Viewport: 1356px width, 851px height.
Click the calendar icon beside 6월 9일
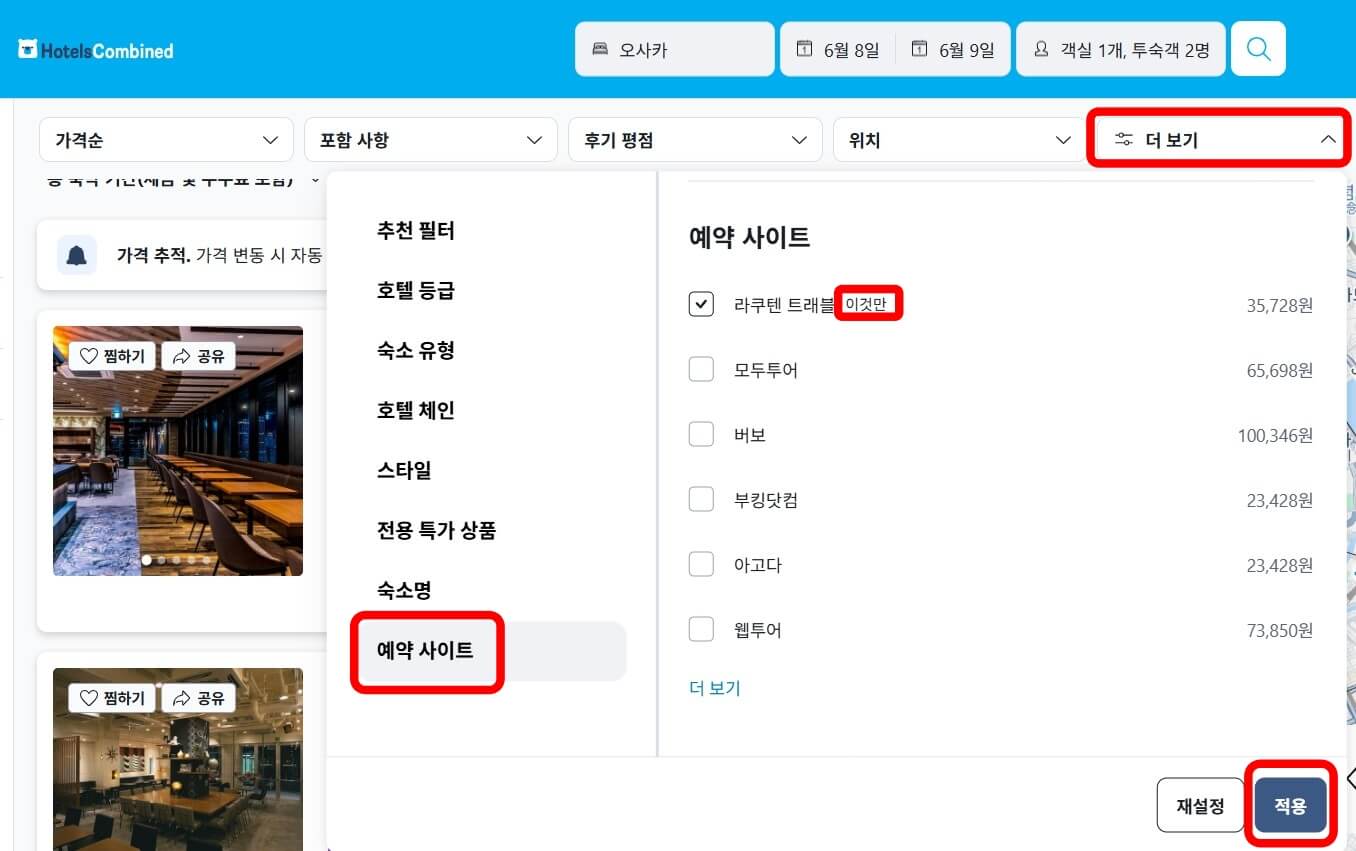(920, 49)
